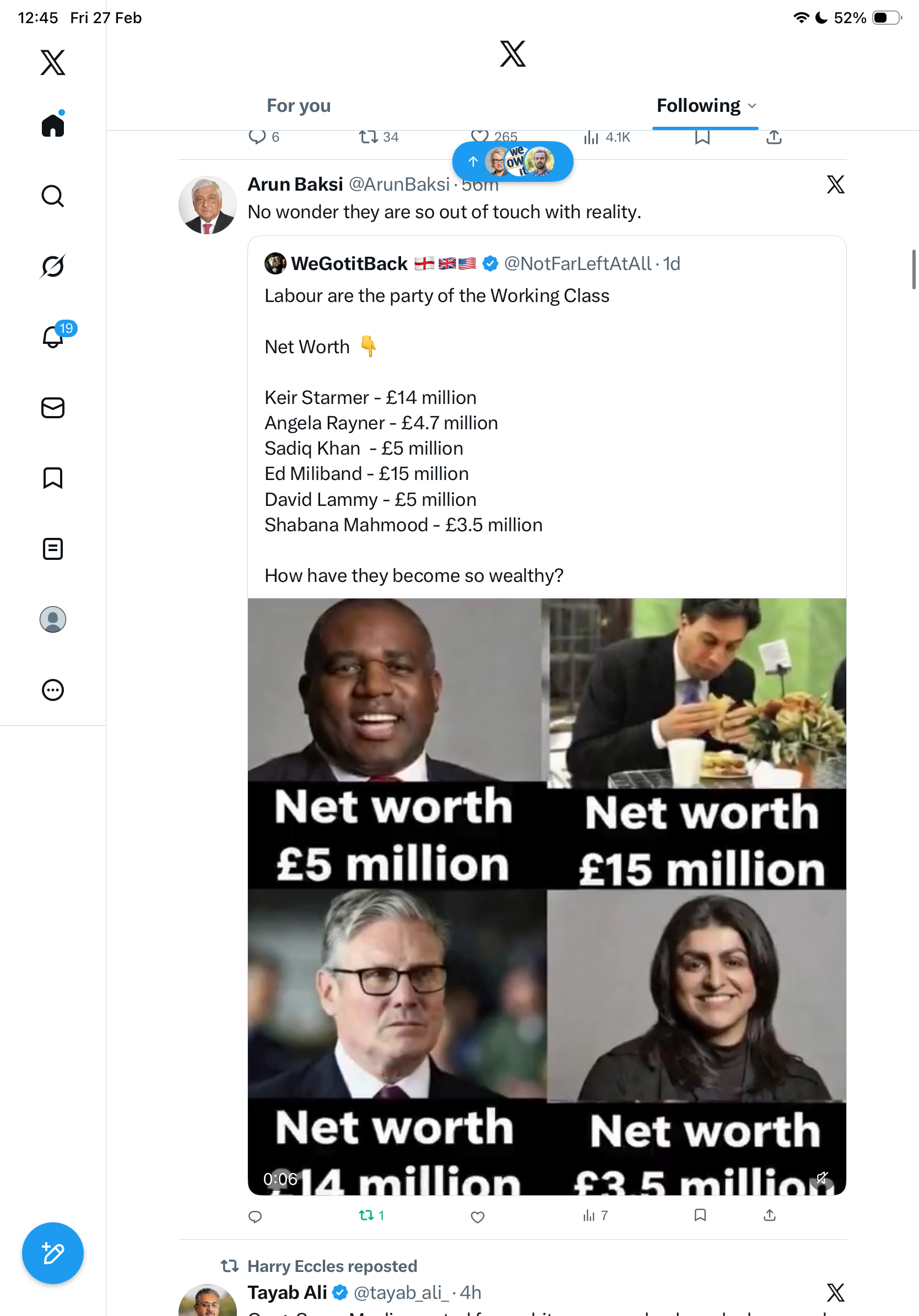Unmute the video in quoted post

click(822, 1178)
